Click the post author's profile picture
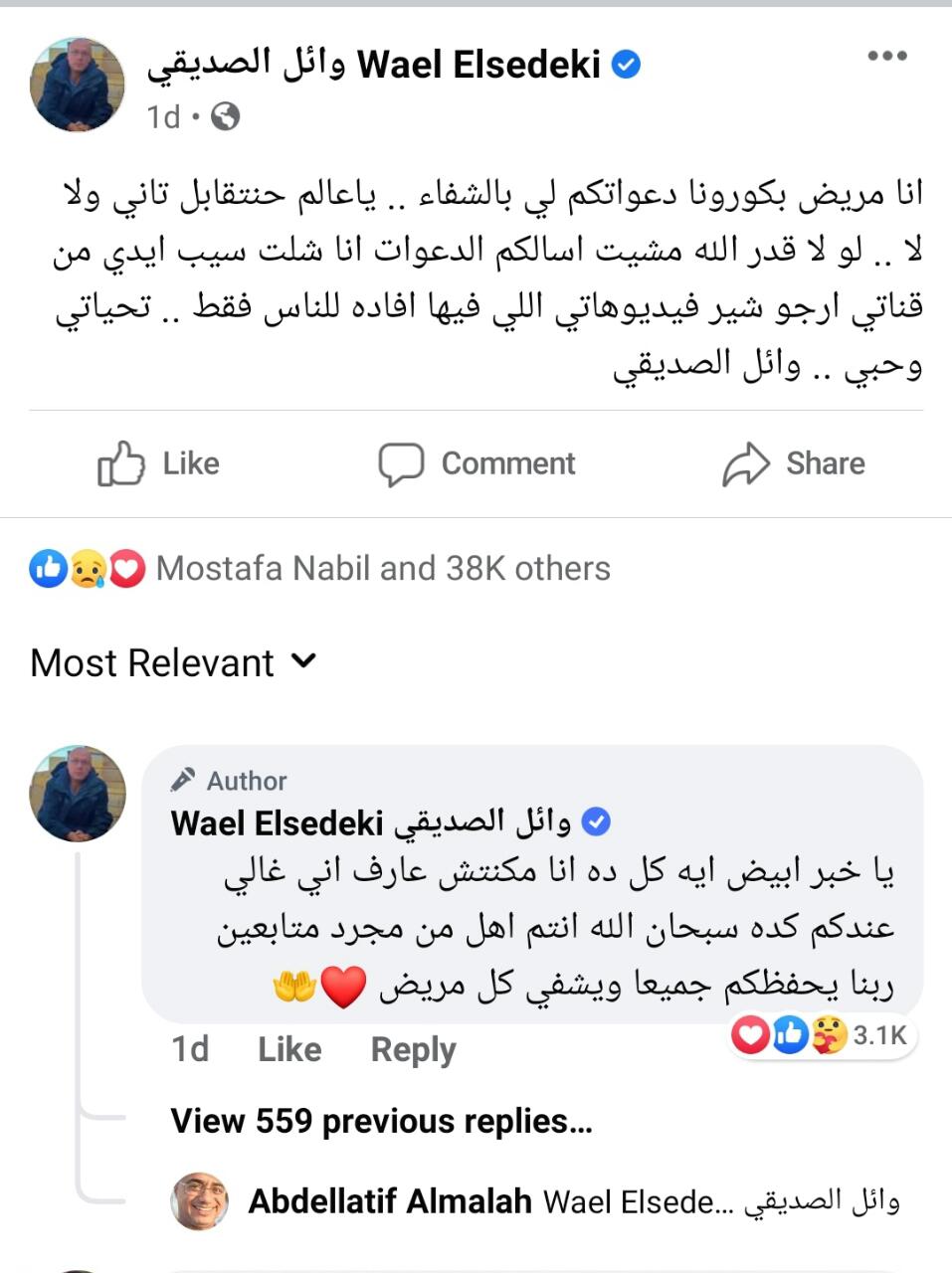The height and width of the screenshot is (1273, 952). (x=78, y=86)
